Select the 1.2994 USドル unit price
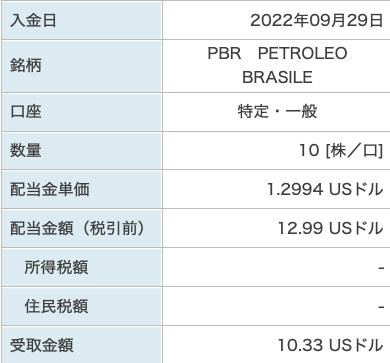 [325, 189]
